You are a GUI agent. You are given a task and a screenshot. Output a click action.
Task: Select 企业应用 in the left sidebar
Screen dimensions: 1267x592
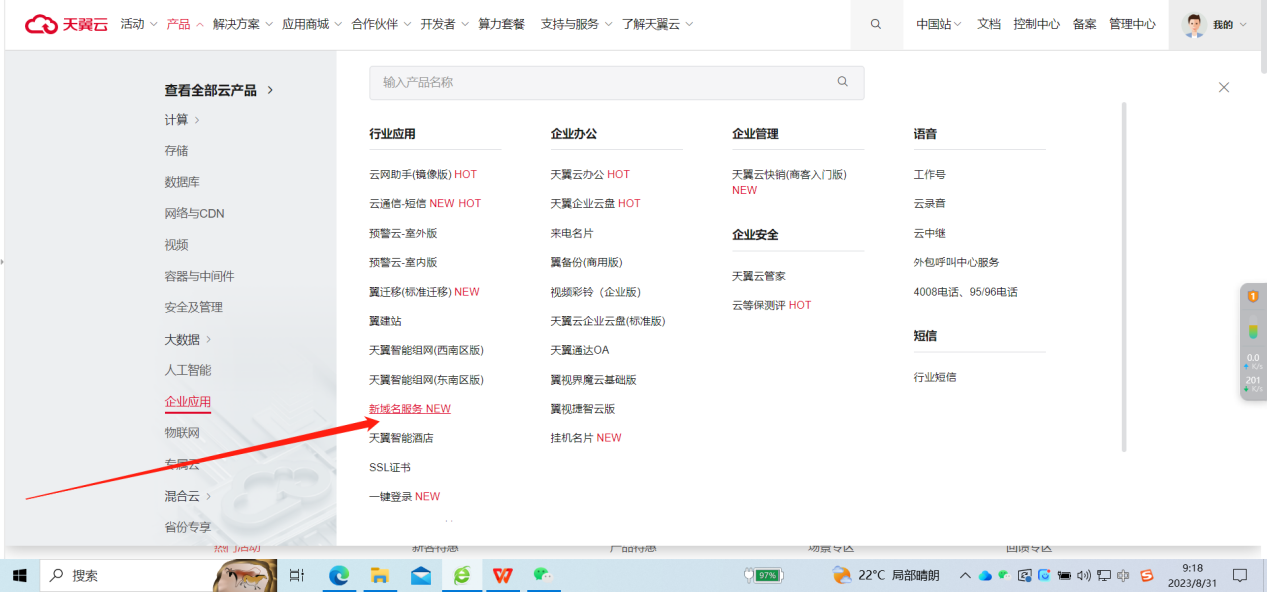pos(187,401)
